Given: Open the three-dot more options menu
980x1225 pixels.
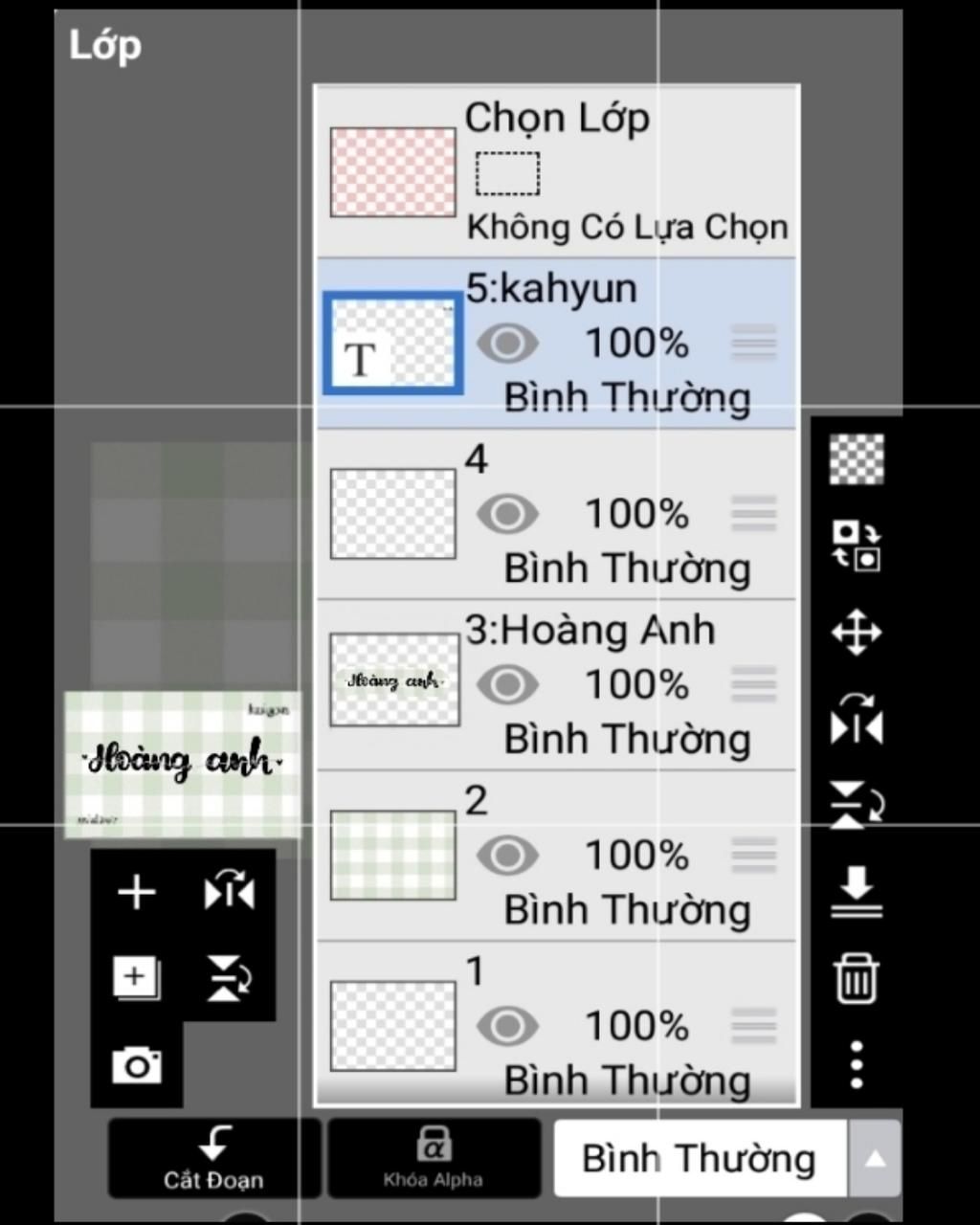Looking at the screenshot, I should [x=856, y=1064].
